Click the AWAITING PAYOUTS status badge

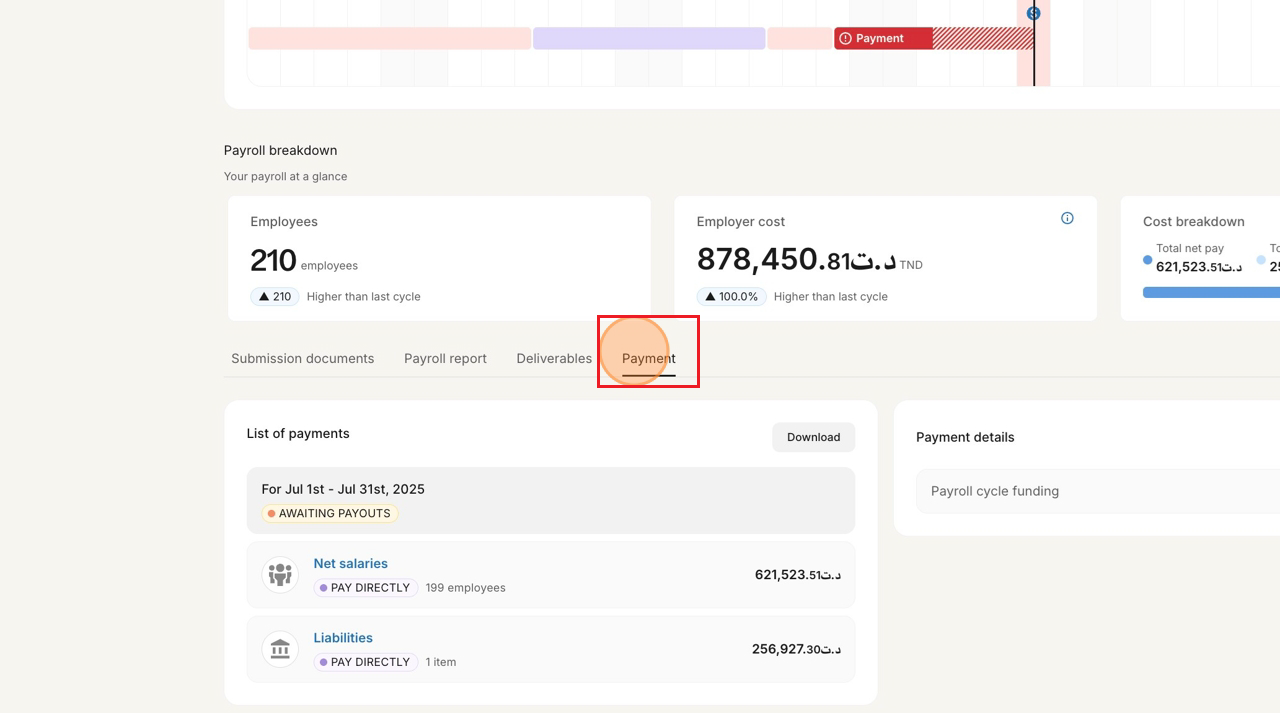coord(330,514)
